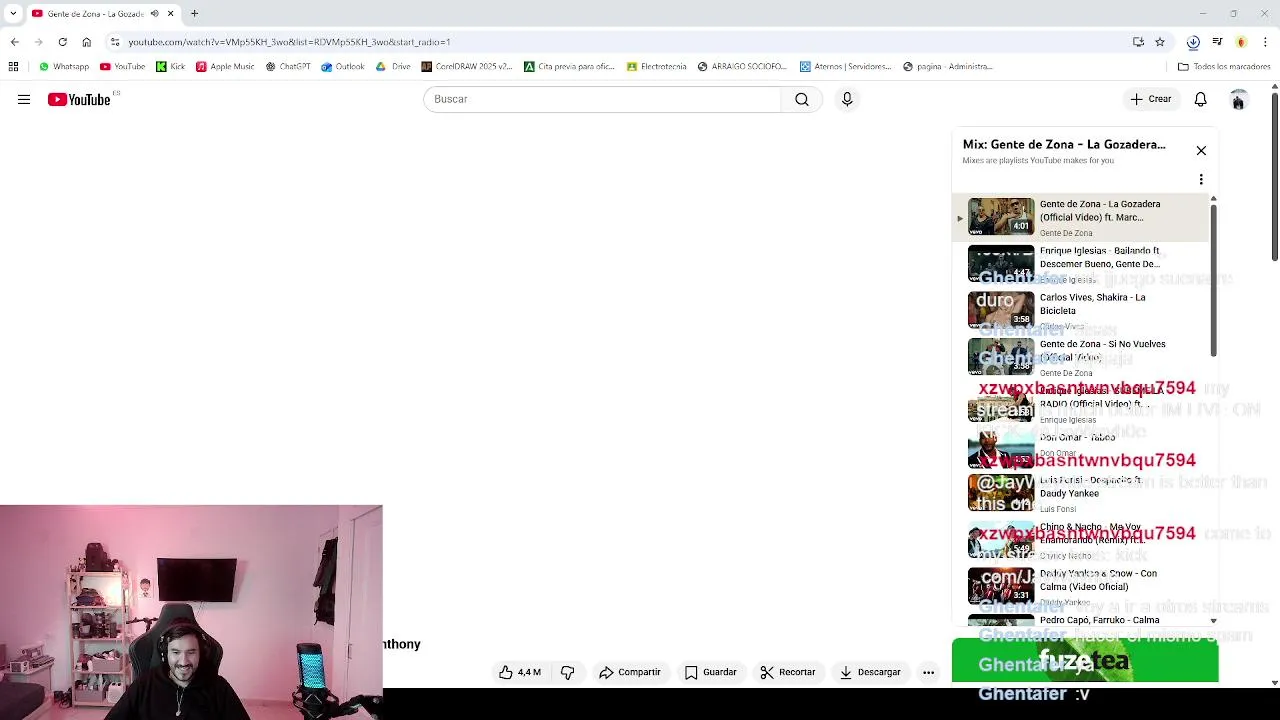The image size is (1280, 720).
Task: View site information icon in address bar
Action: [115, 42]
